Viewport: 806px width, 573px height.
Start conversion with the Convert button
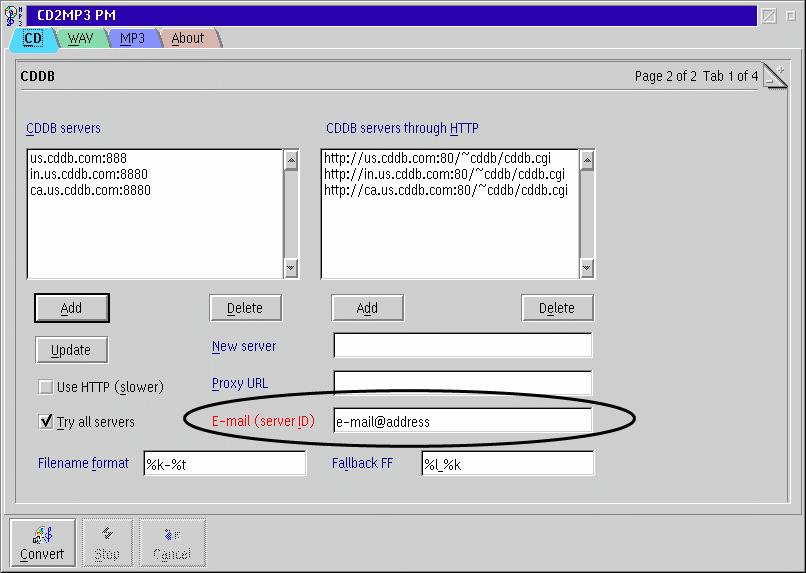(x=42, y=543)
